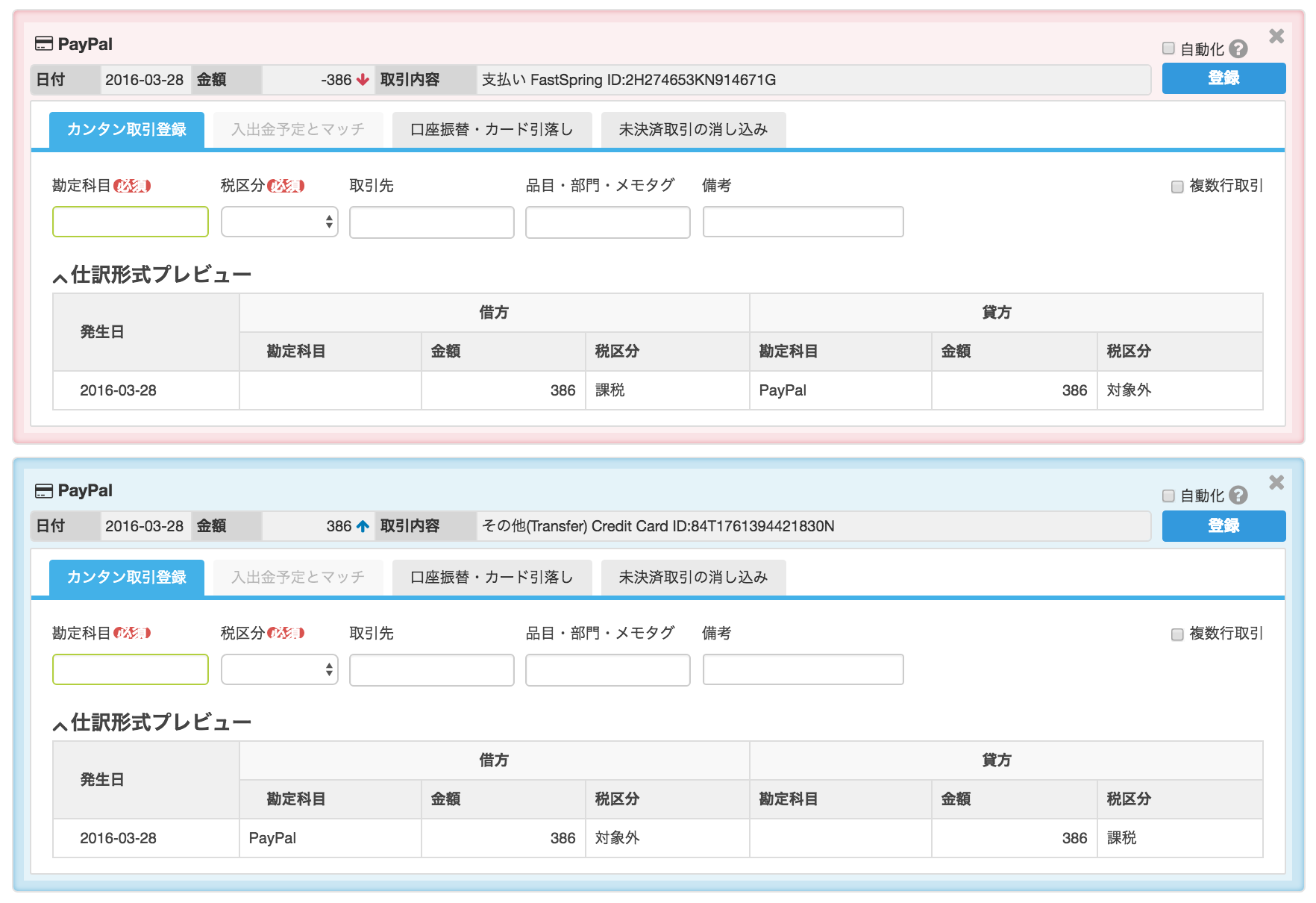Open 未決済取引の消し込み tab in the FastSpring panel

pos(694,130)
